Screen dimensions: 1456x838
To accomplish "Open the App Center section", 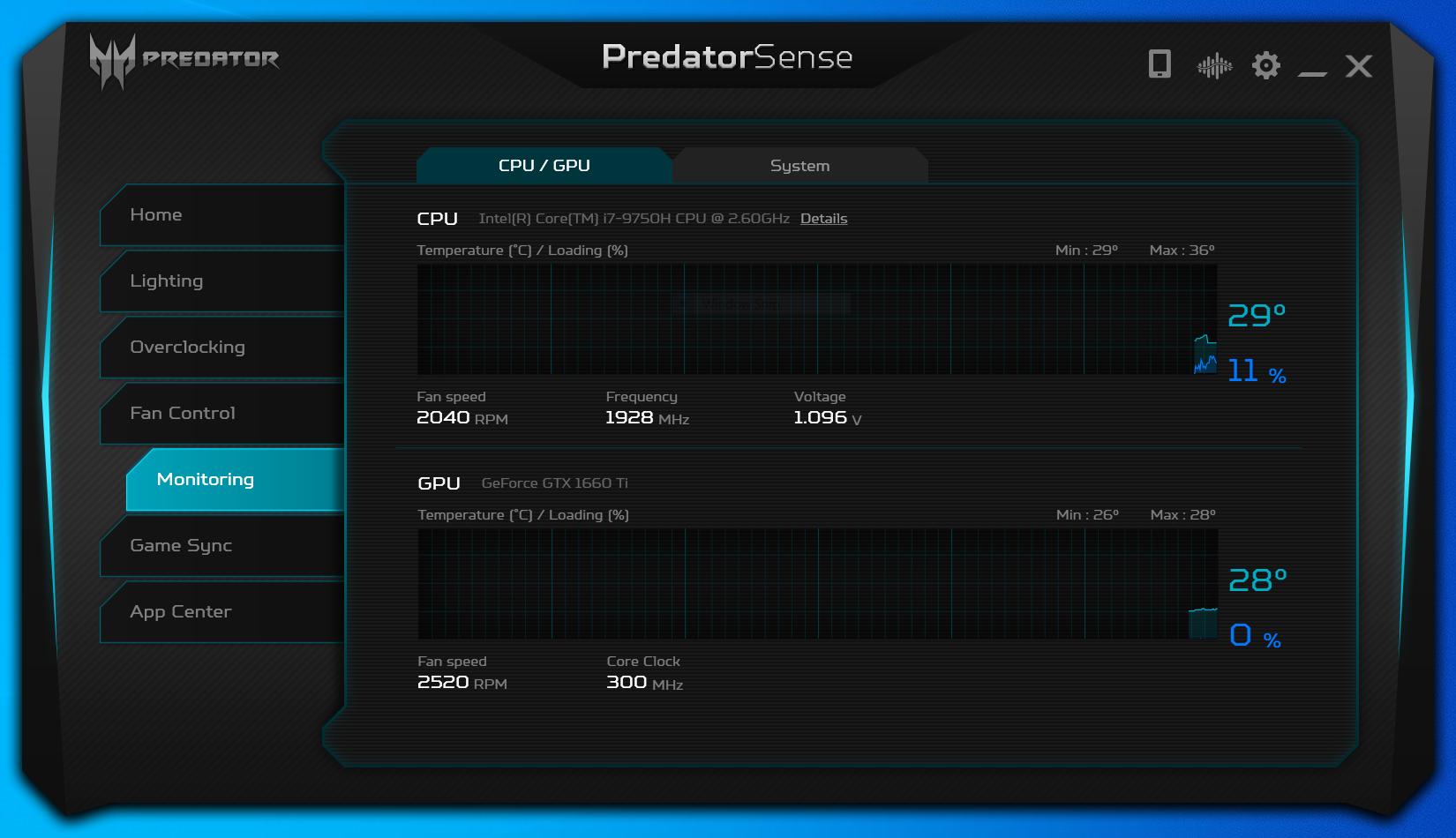I will coord(222,612).
